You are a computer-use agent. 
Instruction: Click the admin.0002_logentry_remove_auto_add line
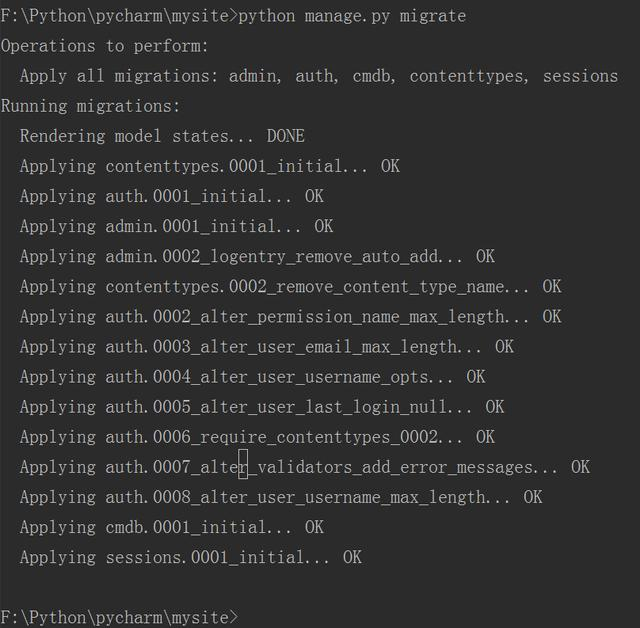pos(257,257)
